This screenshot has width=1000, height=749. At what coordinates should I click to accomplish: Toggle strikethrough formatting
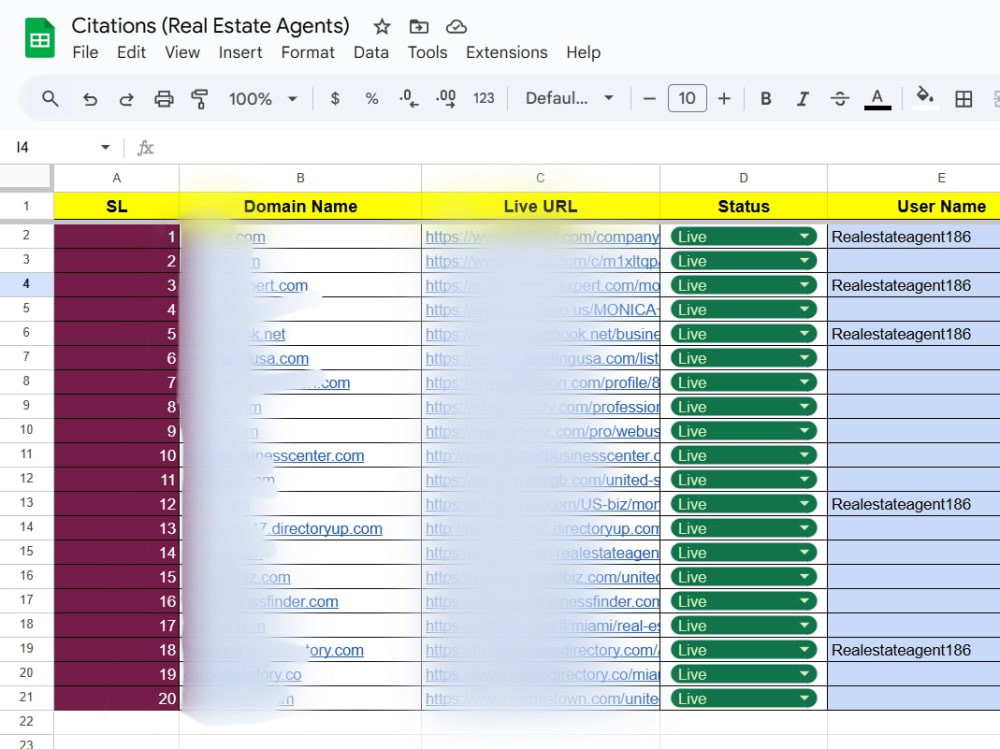(840, 99)
